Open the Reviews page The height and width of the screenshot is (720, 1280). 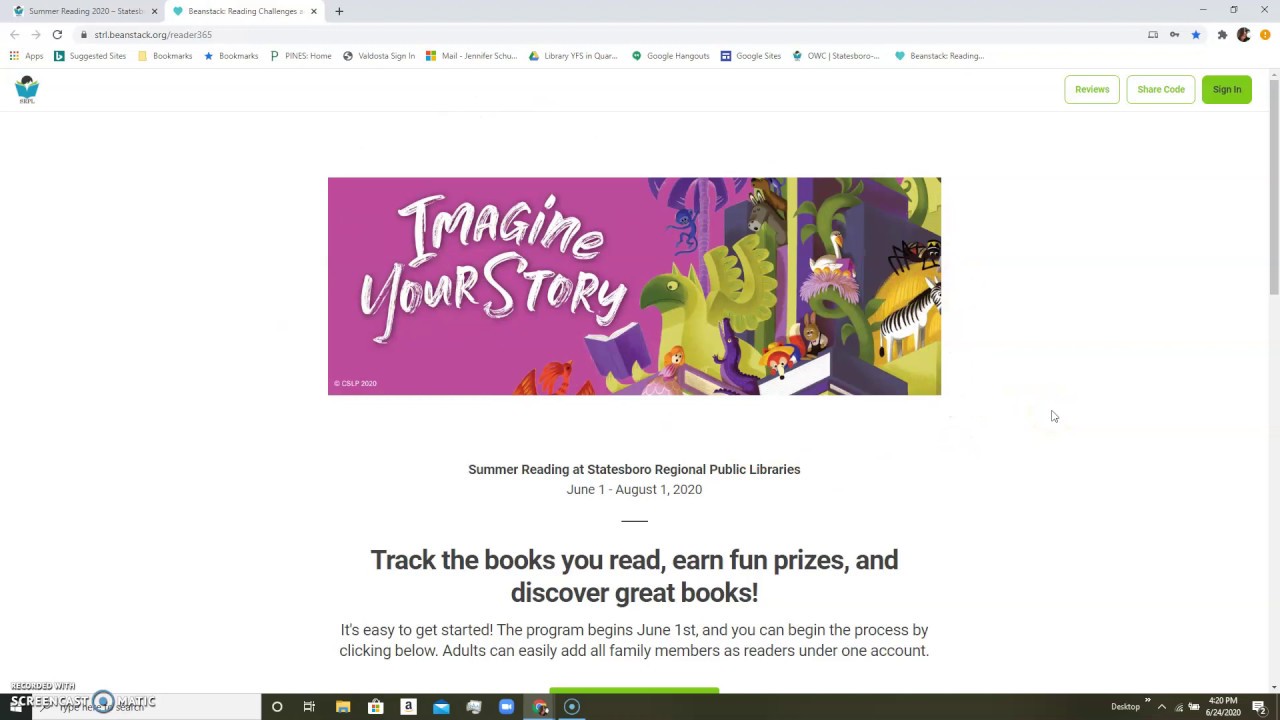1092,89
